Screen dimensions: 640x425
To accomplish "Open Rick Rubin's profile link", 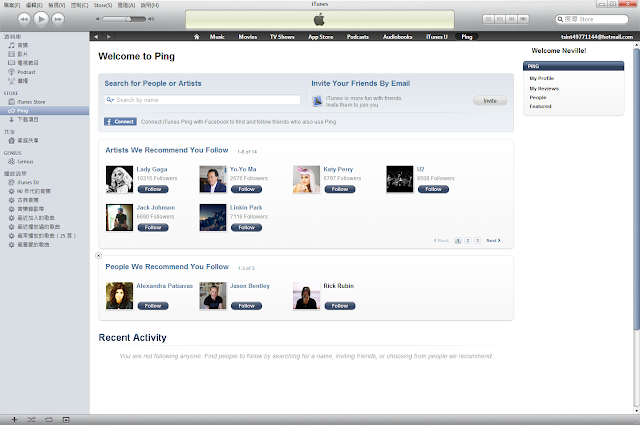I will pos(339,286).
